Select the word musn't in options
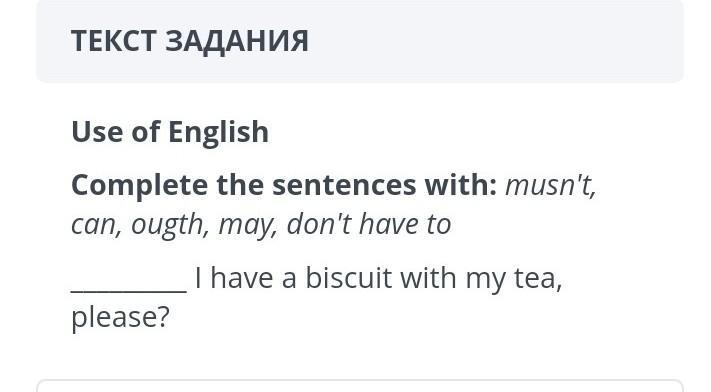711x392 pixels. [551, 186]
